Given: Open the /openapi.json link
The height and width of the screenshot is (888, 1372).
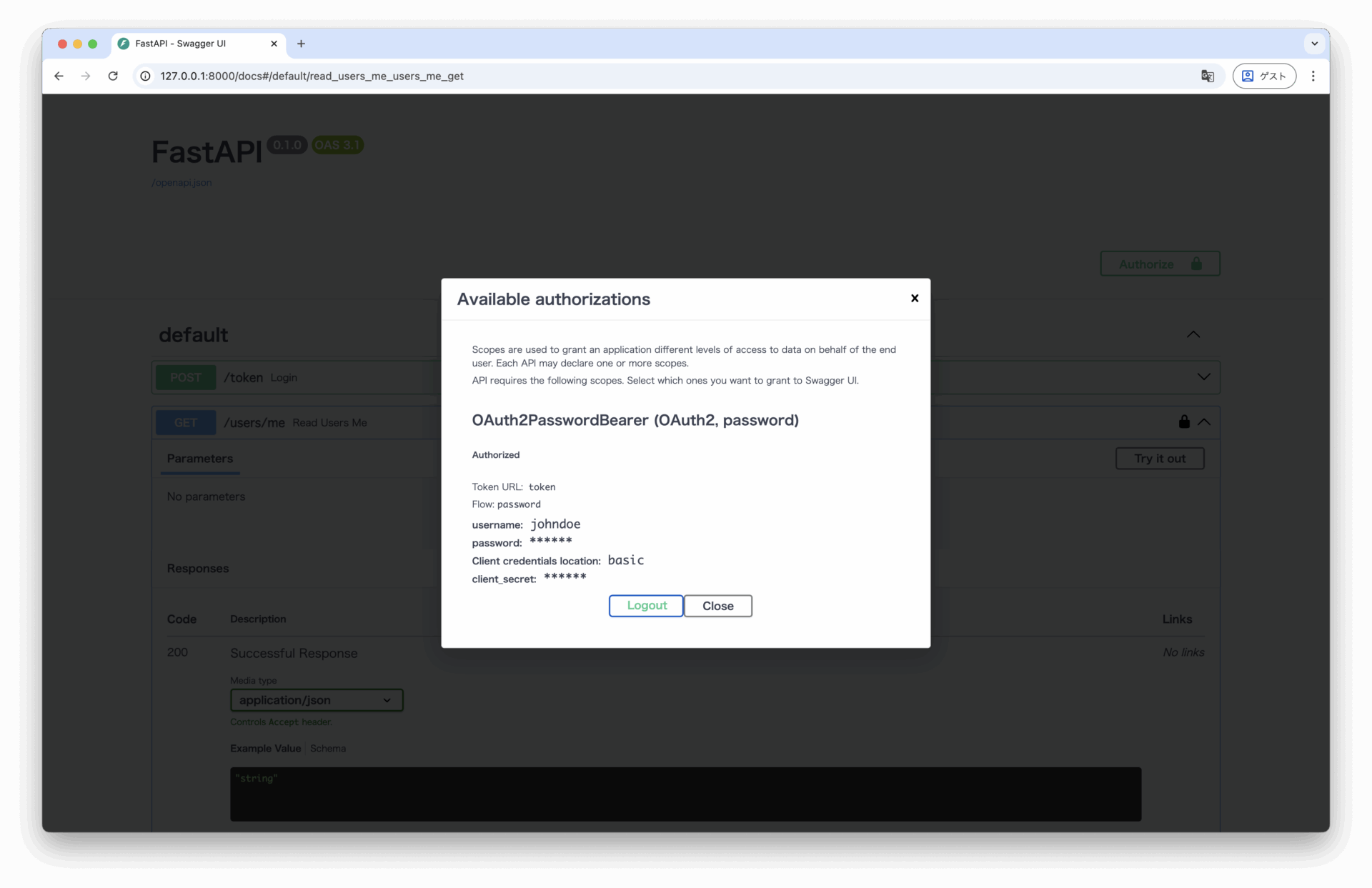Looking at the screenshot, I should pyautogui.click(x=182, y=182).
